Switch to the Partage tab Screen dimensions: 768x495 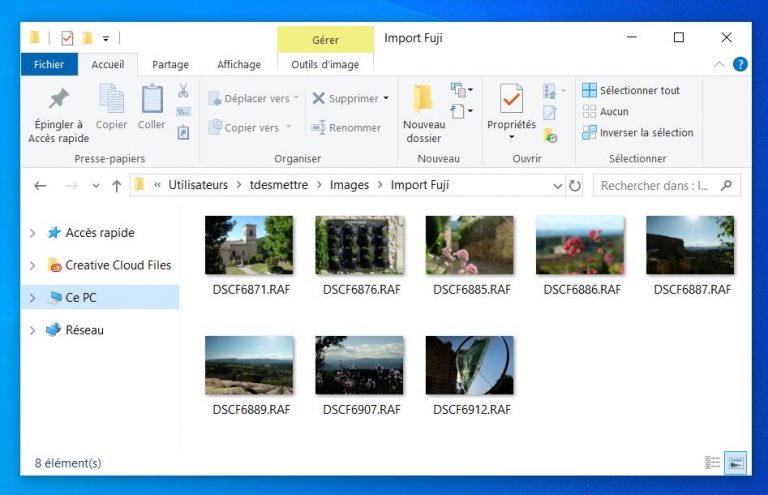click(x=170, y=64)
